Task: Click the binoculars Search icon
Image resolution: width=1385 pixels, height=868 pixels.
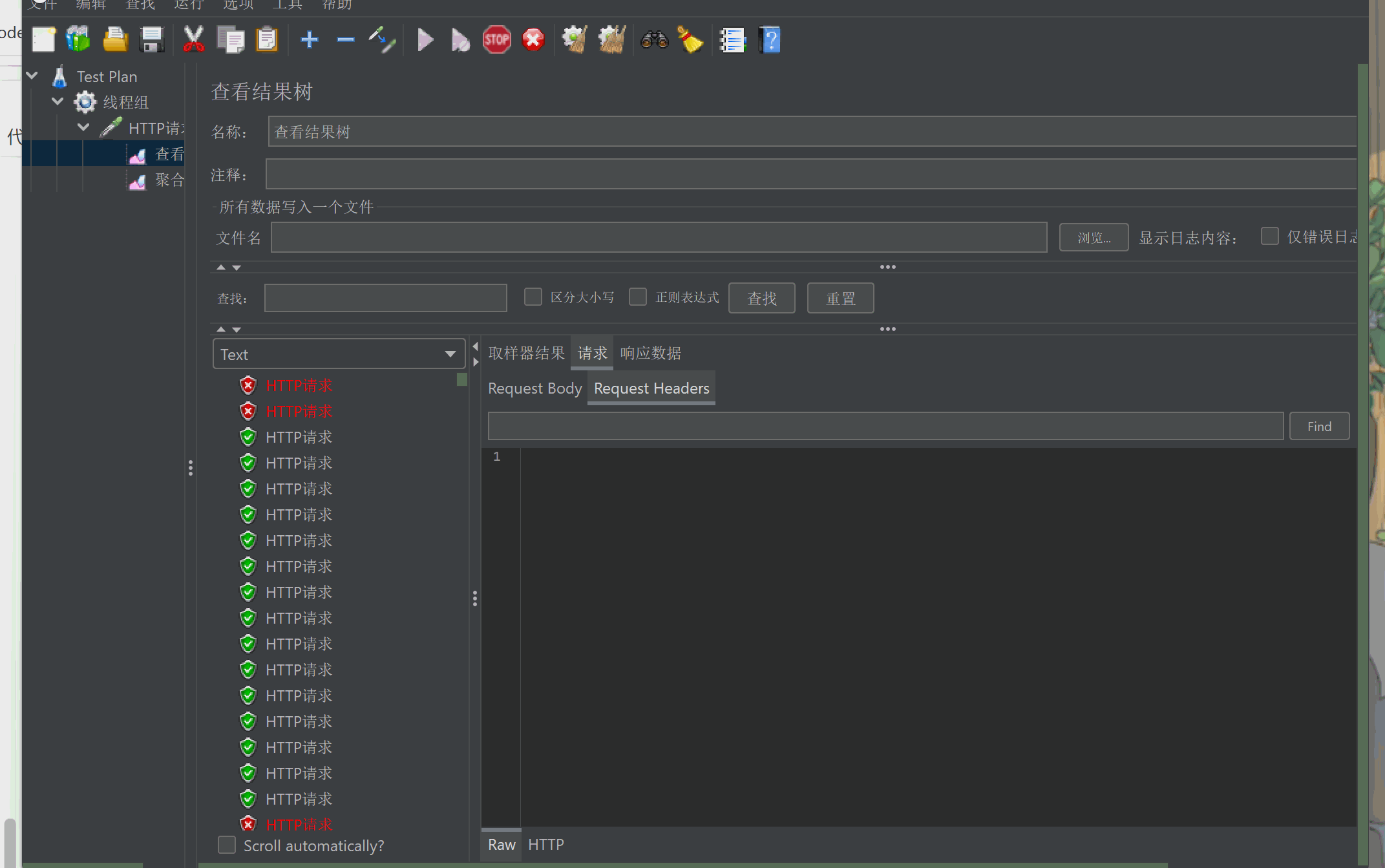Action: click(653, 40)
